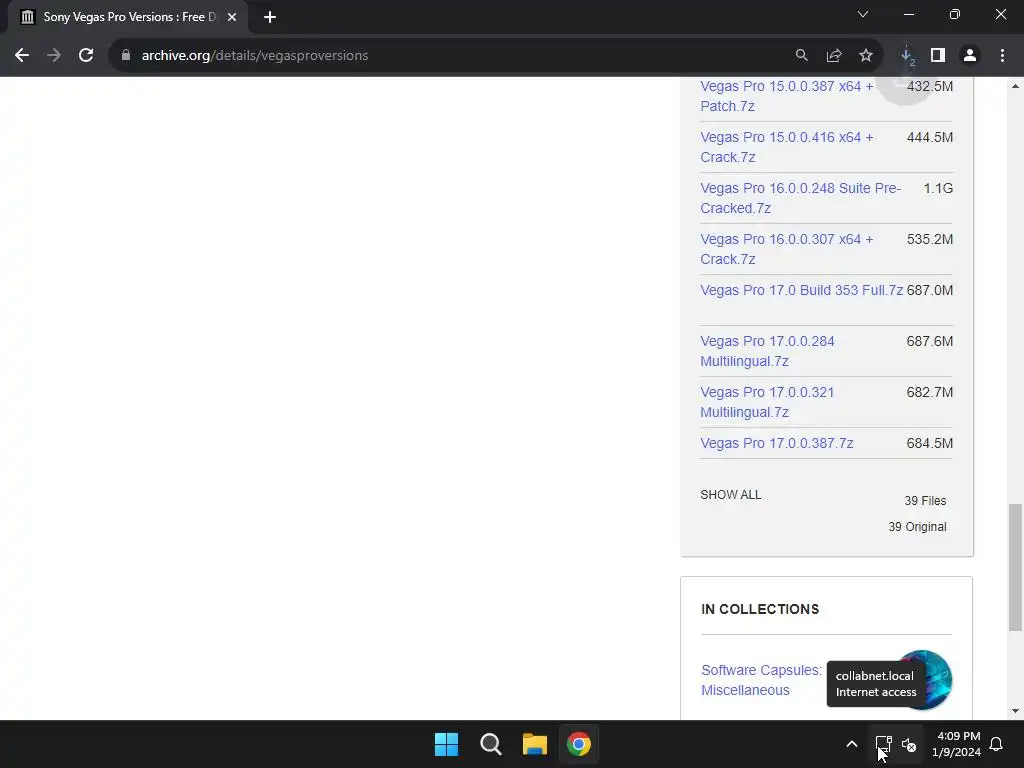Click the scrollbar up arrow
Screen dimensions: 1024x768
(1015, 86)
